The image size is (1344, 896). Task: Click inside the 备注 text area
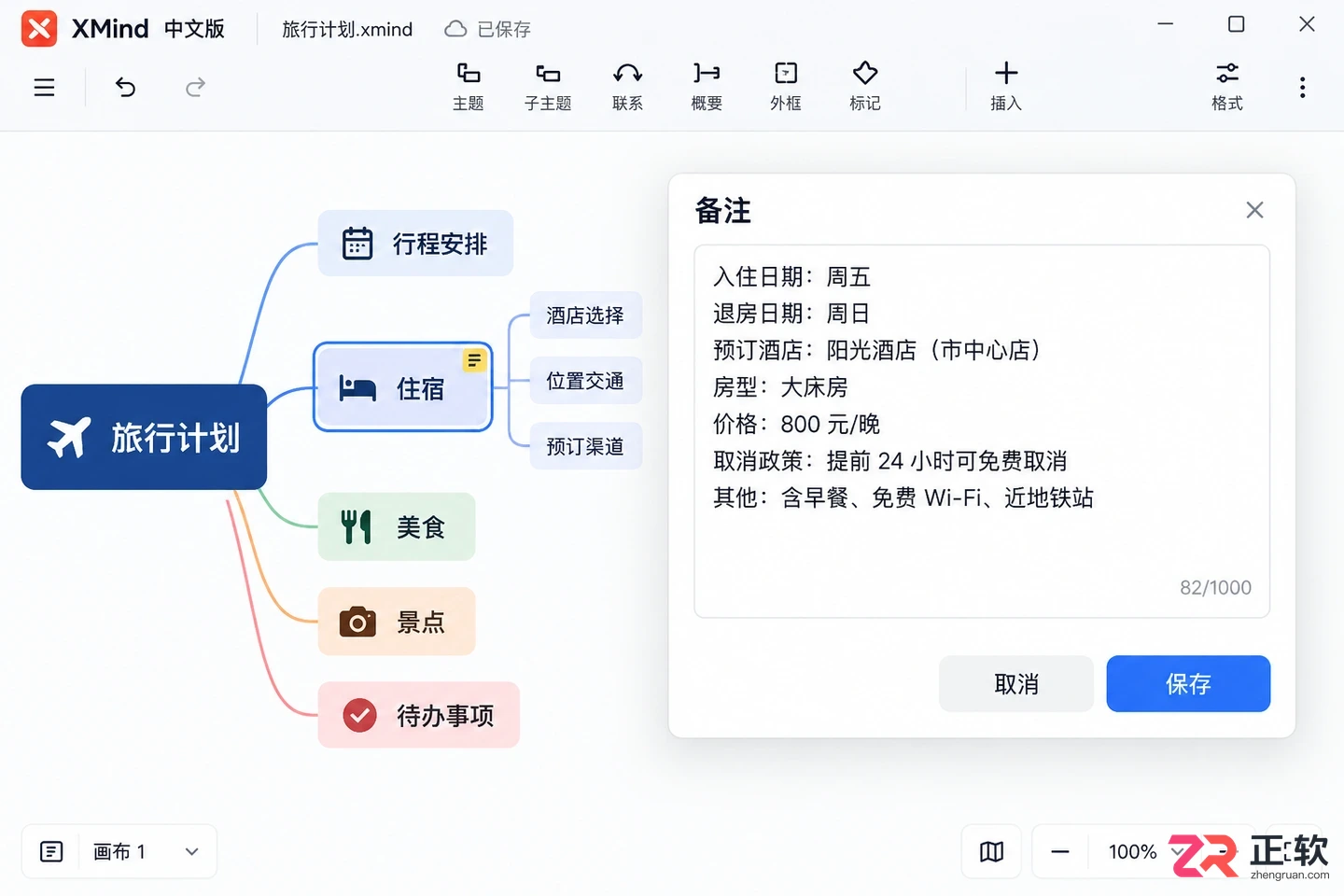(982, 431)
